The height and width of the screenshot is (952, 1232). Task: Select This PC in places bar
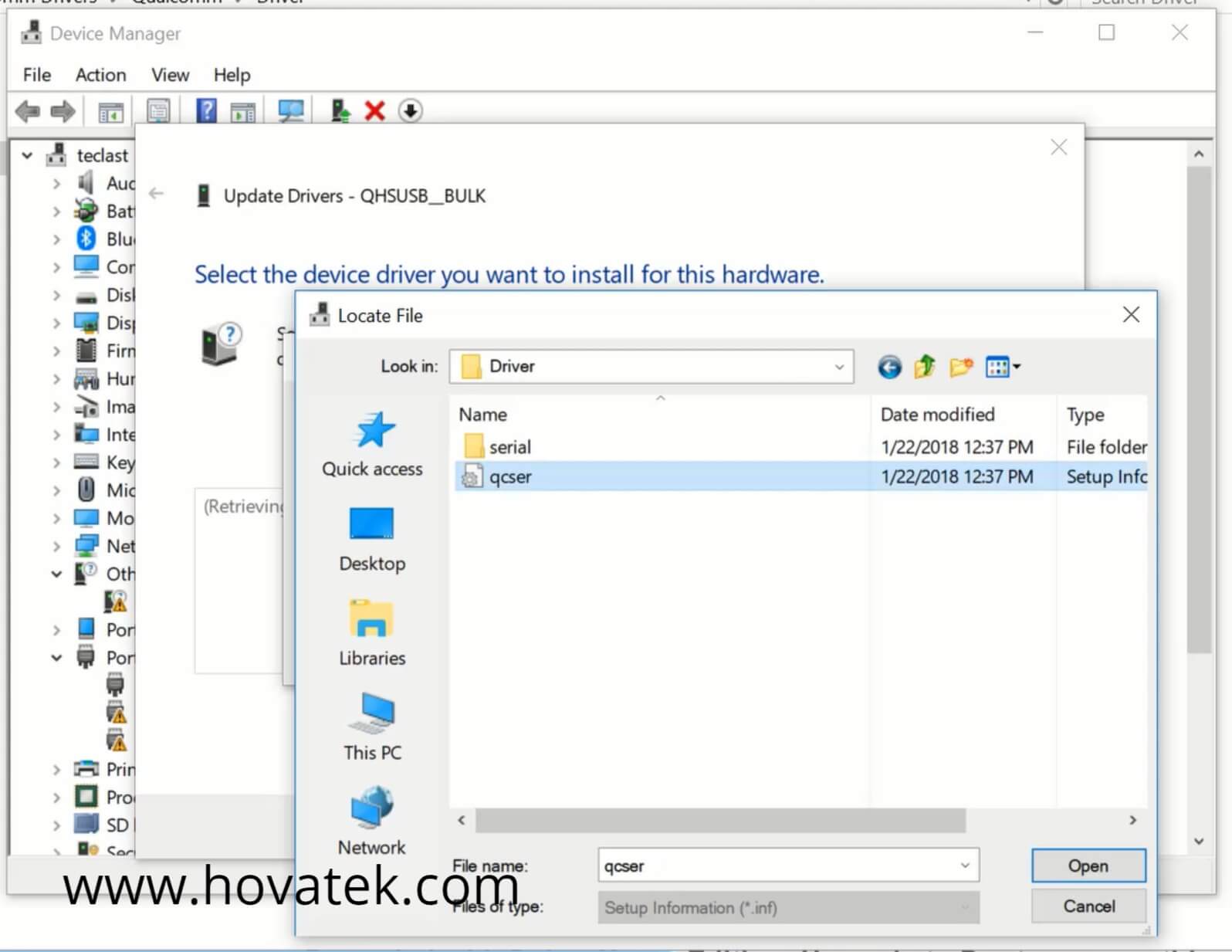pyautogui.click(x=372, y=728)
